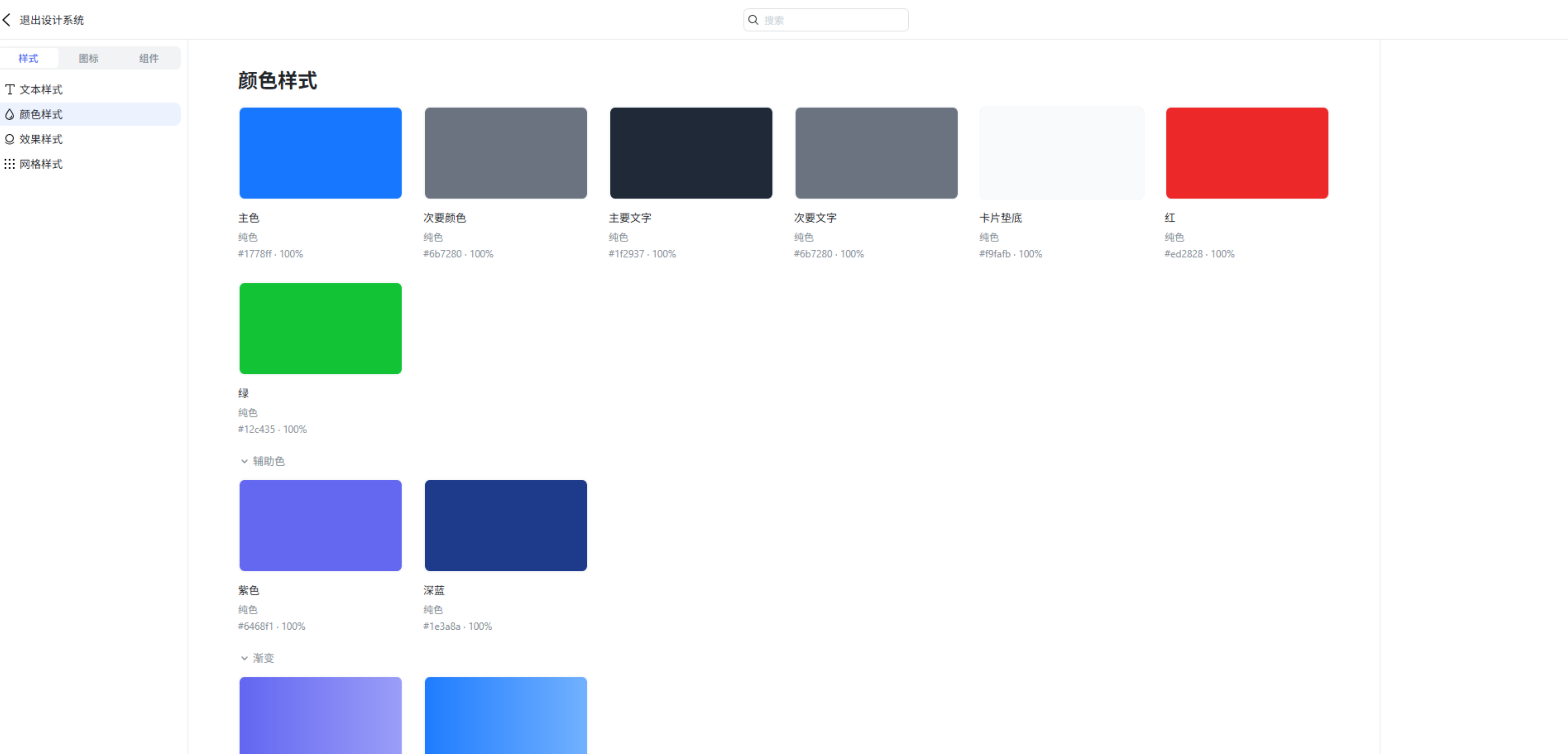This screenshot has width=1568, height=754.
Task: Click 退出设计系统 to exit
Action: (52, 20)
